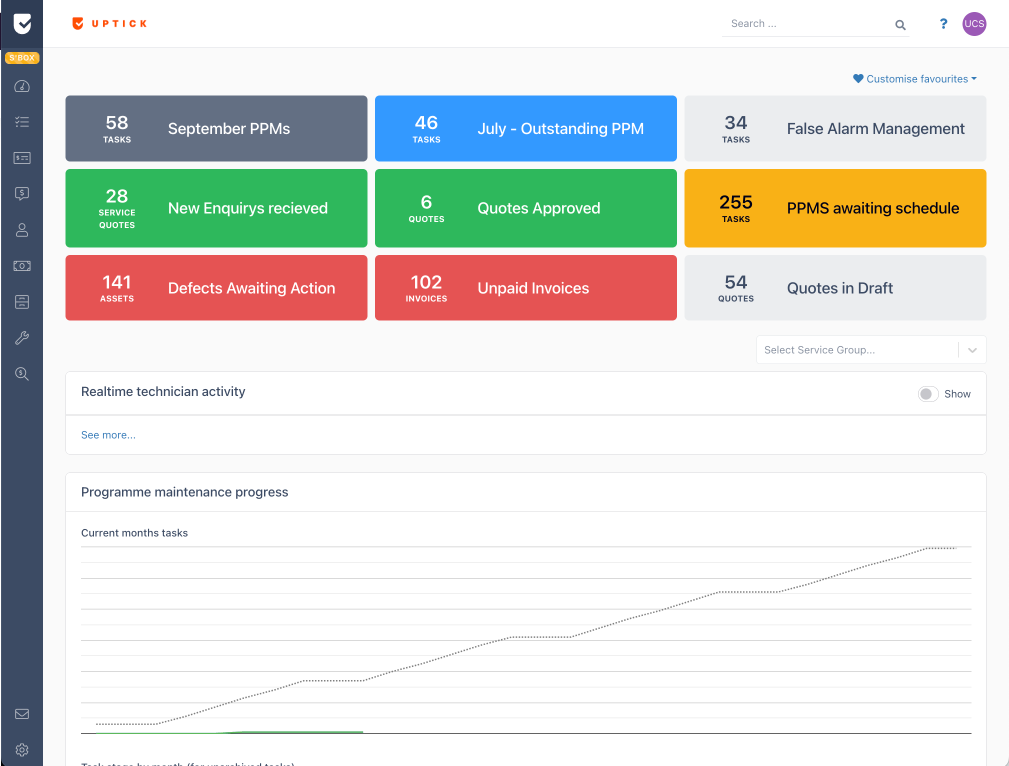Open the Quotes Approved tile

pyautogui.click(x=526, y=209)
